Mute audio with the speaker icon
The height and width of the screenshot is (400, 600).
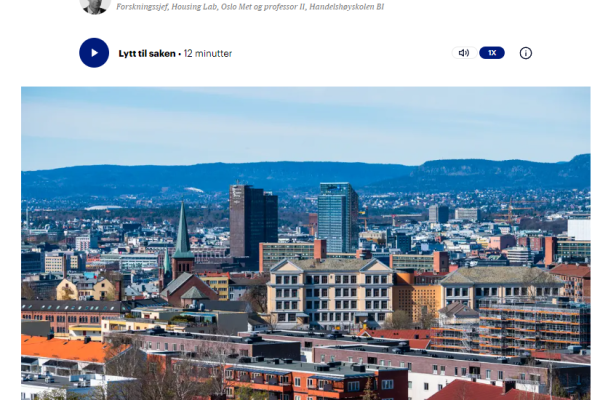point(464,53)
